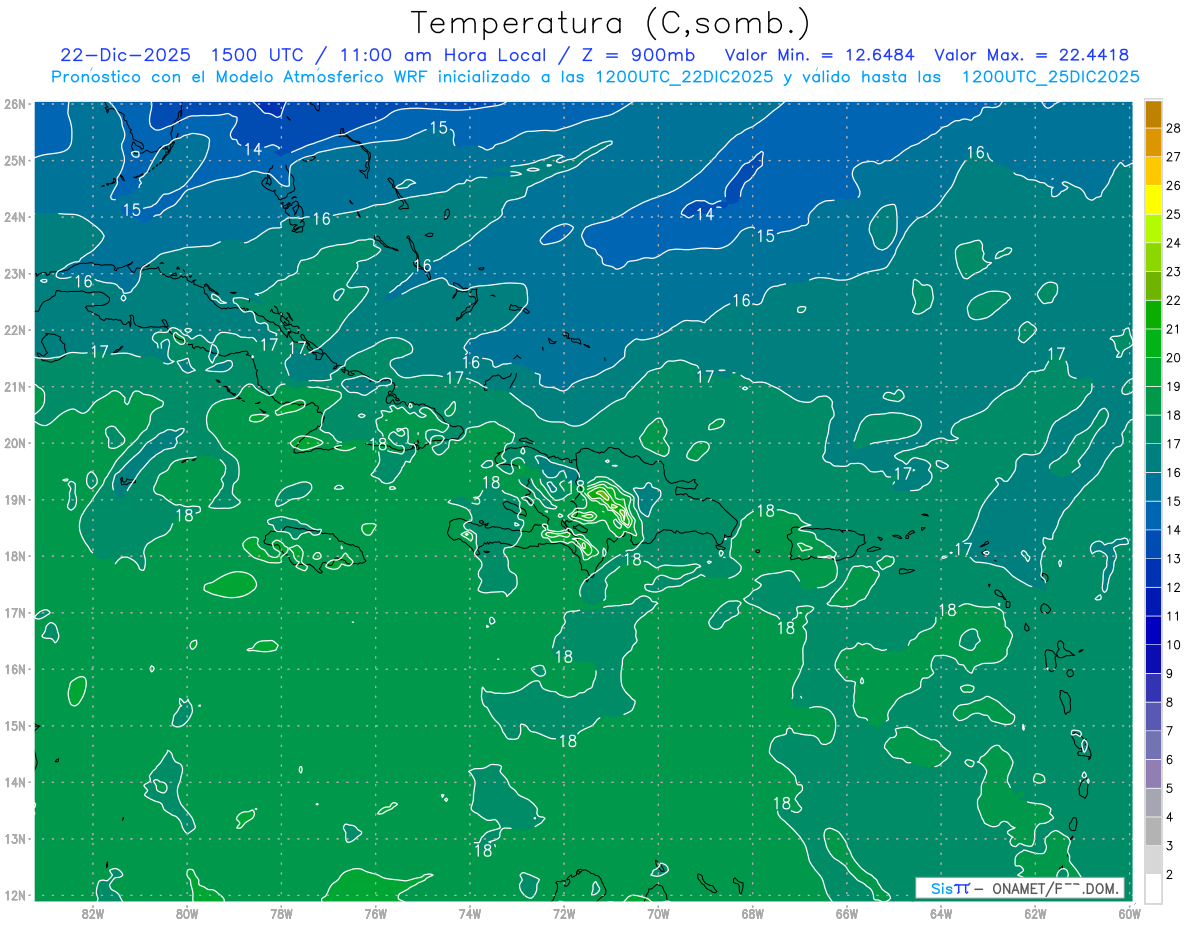Click the legend value 28
The width and height of the screenshot is (1200, 927).
click(1174, 128)
